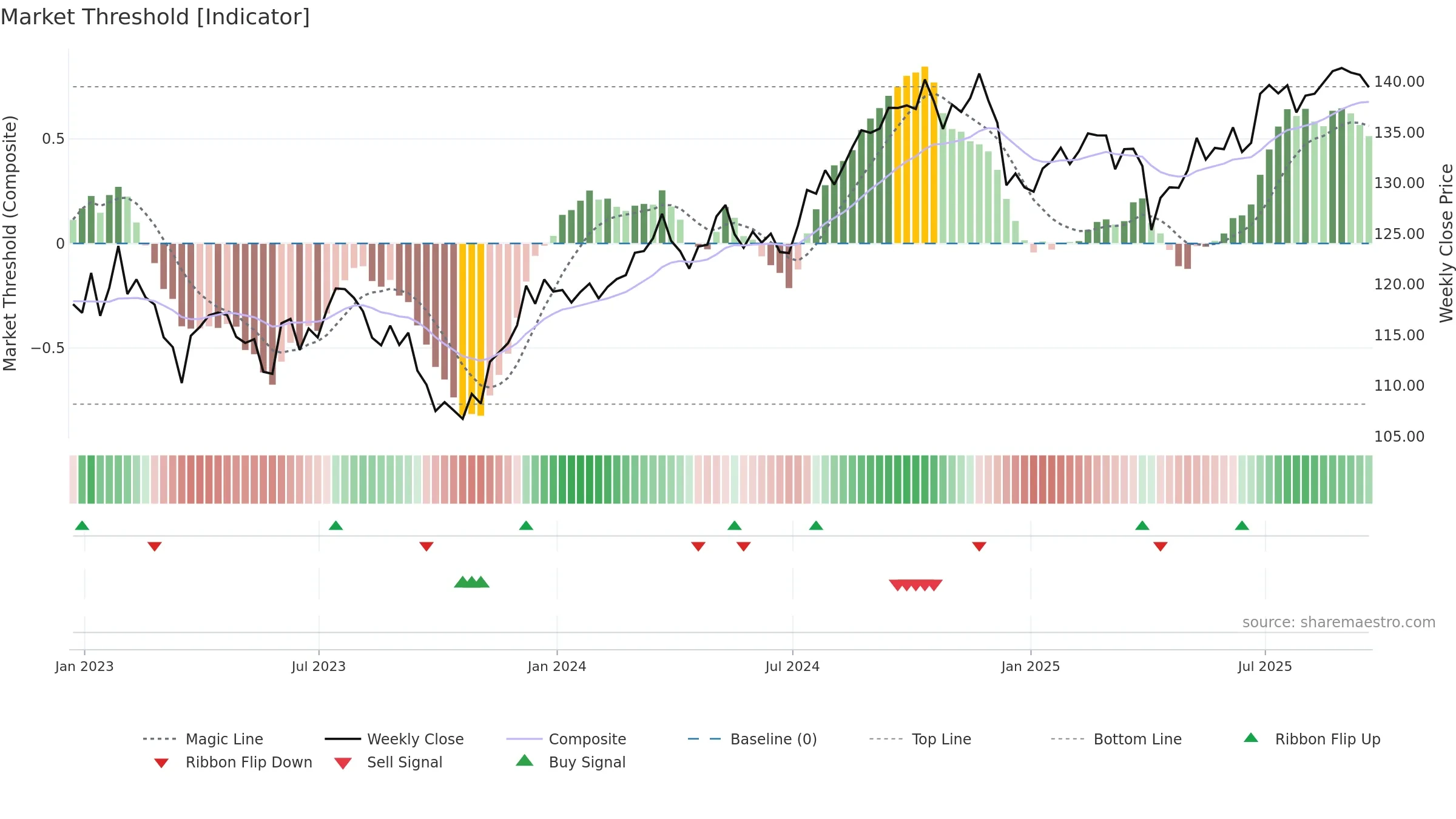Click the −0.5 left axis tick label
Screen dimensions: 1456x819
pyautogui.click(x=48, y=348)
